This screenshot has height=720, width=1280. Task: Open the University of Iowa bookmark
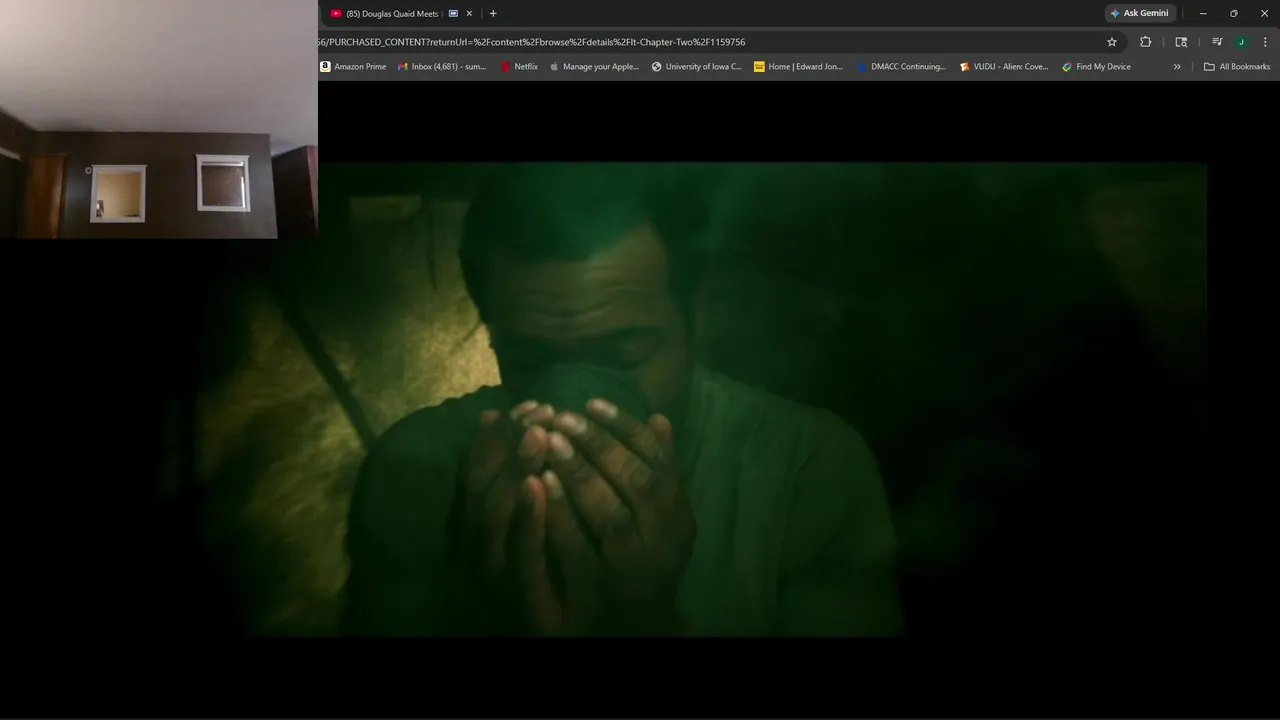(697, 67)
